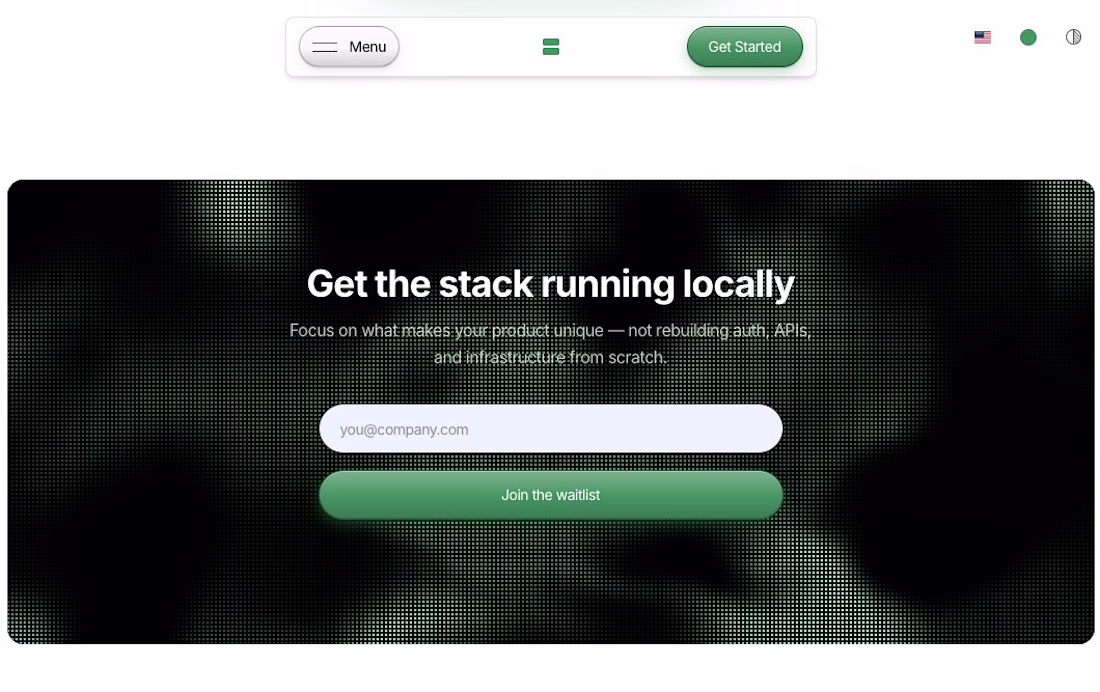Open the US flag language selector
This screenshot has height=692, width=1100.
pos(982,37)
